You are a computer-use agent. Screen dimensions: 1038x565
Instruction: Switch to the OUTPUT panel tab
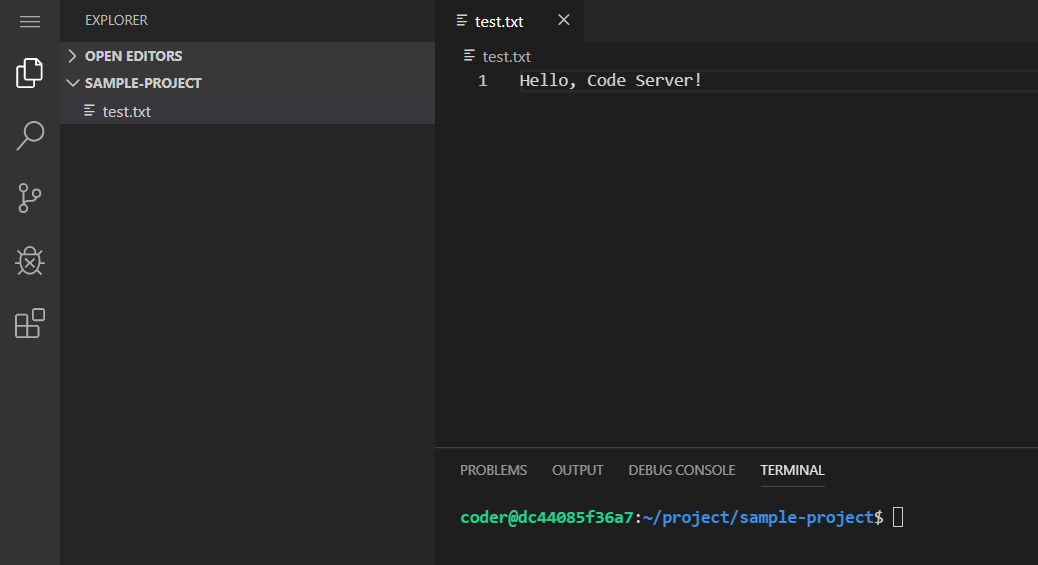coord(577,470)
